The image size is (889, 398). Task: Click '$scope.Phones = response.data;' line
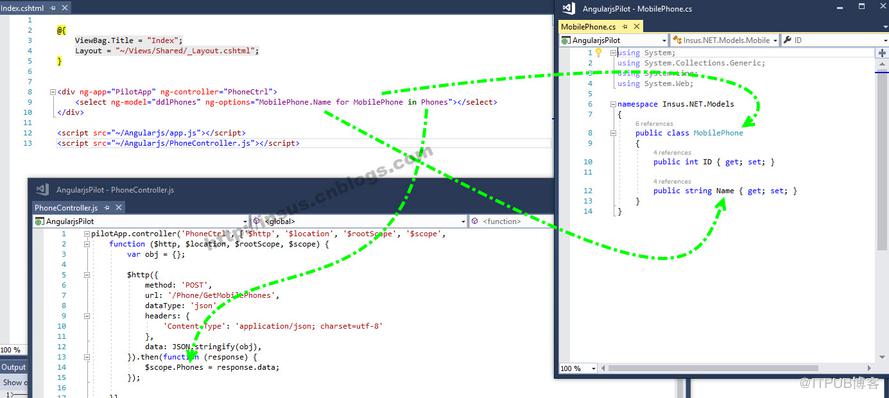click(212, 367)
